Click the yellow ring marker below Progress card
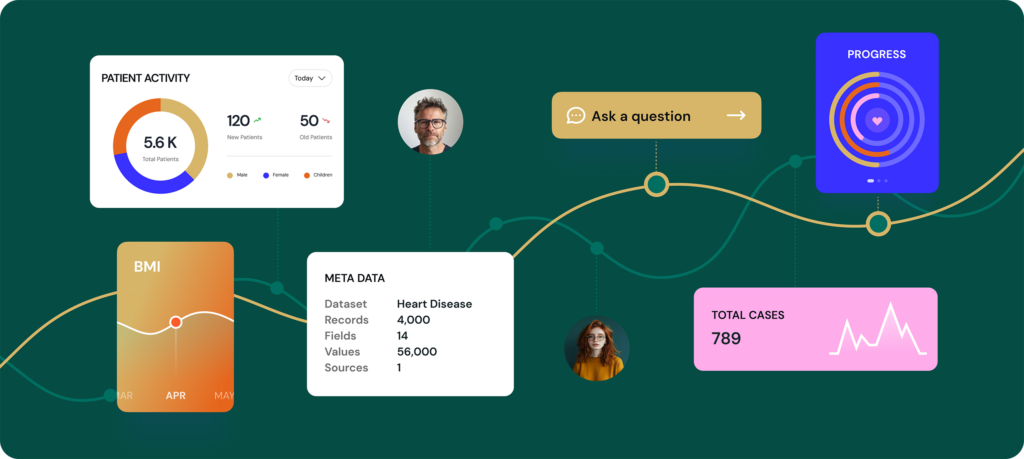 [x=878, y=224]
